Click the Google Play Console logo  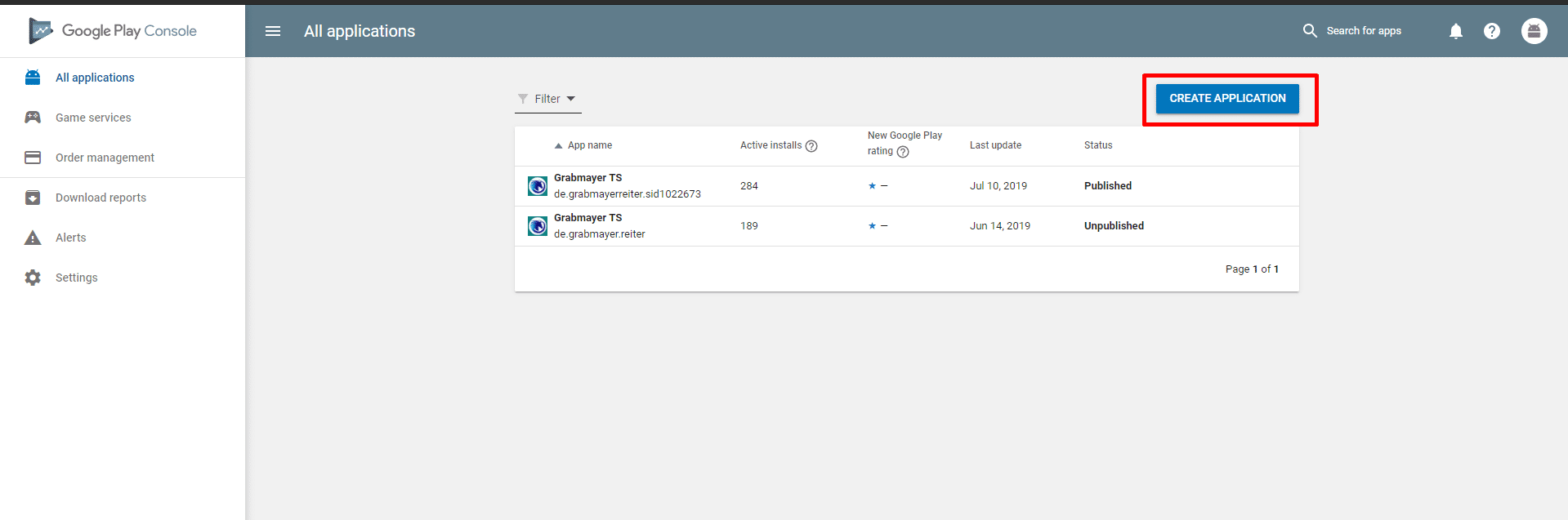point(113,31)
